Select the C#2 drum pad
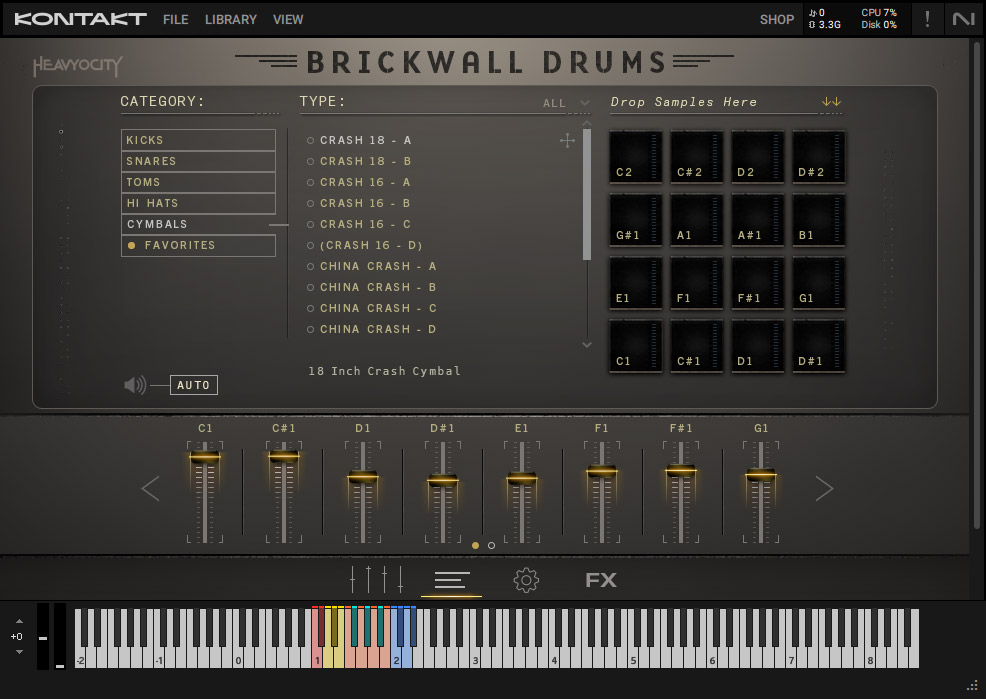This screenshot has width=986, height=699. [x=697, y=157]
